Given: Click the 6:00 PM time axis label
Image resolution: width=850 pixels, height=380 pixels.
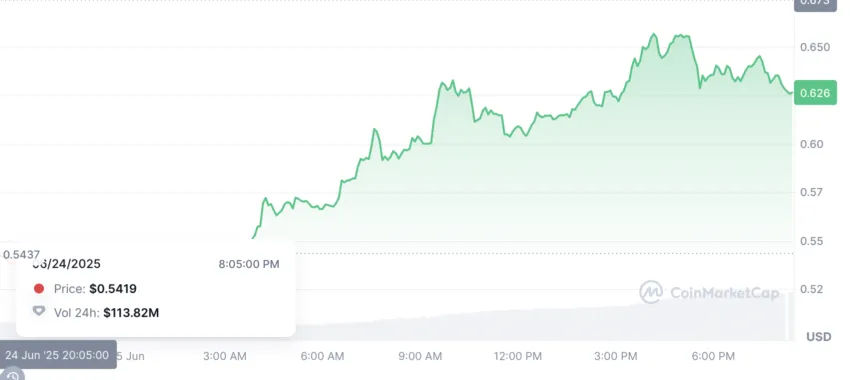Looking at the screenshot, I should pyautogui.click(x=713, y=356).
